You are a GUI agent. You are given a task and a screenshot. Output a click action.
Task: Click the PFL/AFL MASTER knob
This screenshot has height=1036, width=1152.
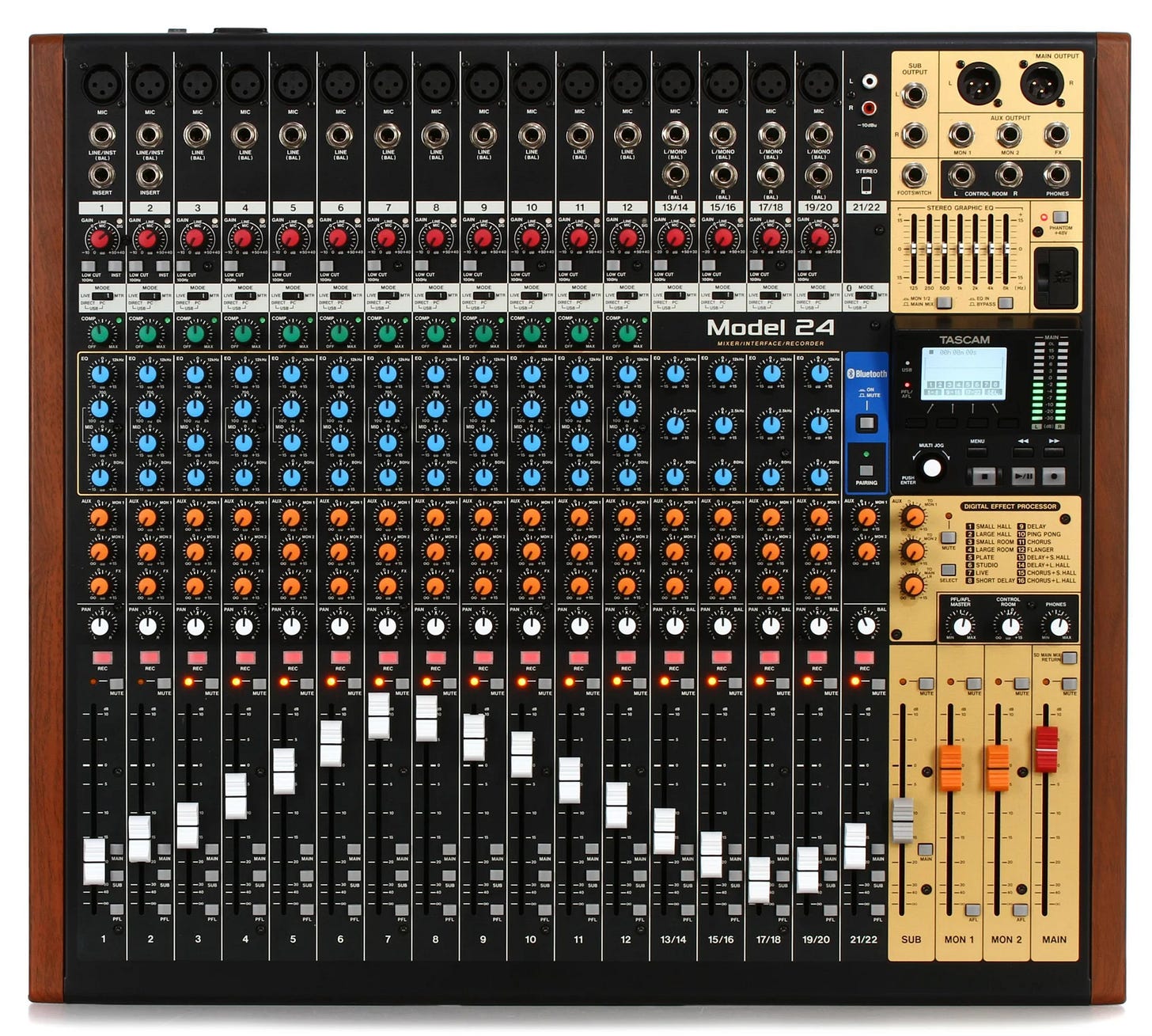[x=961, y=627]
